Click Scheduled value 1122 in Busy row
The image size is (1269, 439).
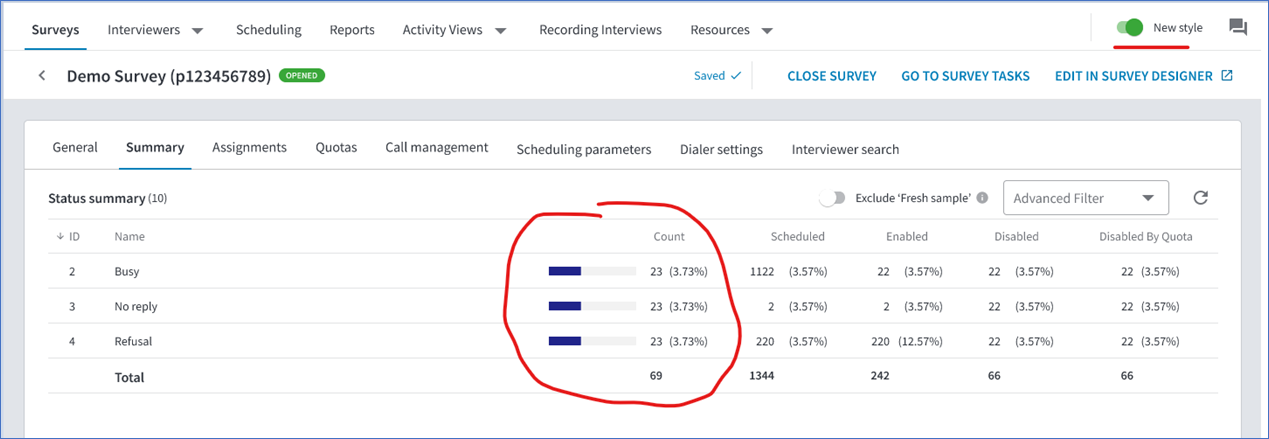[x=763, y=271]
